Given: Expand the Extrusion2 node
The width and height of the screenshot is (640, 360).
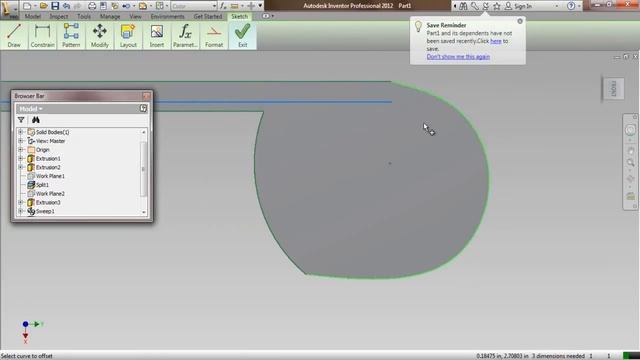Looking at the screenshot, I should coord(21,167).
